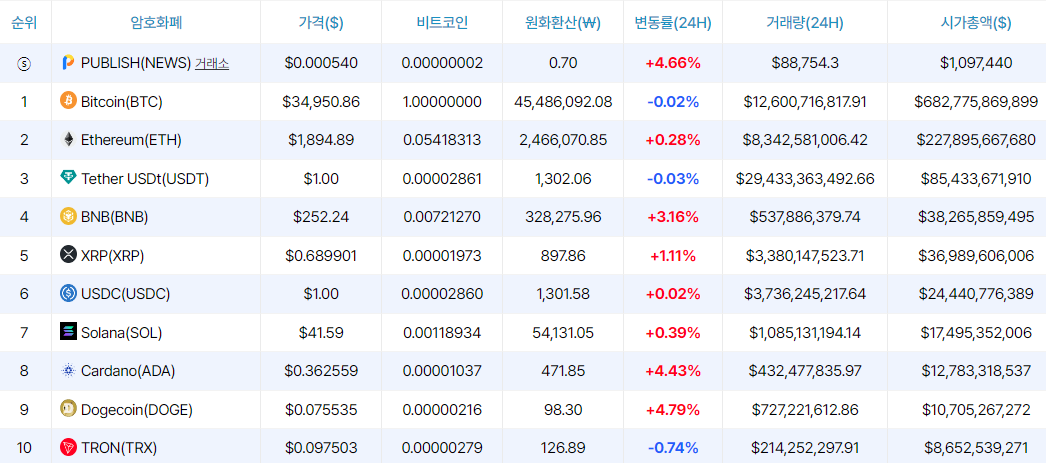The width and height of the screenshot is (1046, 463).
Task: Click the USDC blue logo icon
Action: 68,294
